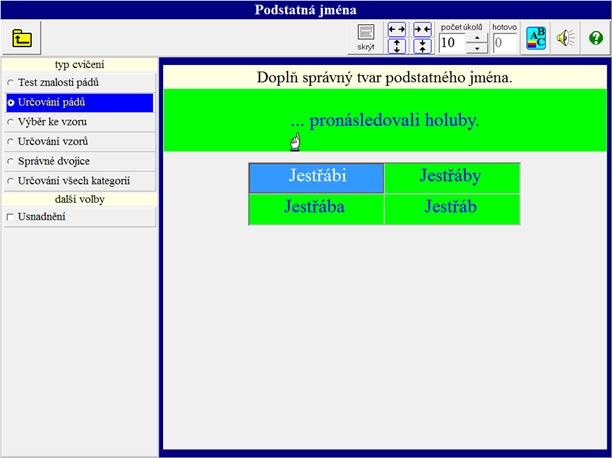The image size is (612, 458).
Task: Pick the highlighted answer 'Jestřábi'
Action: [x=316, y=177]
